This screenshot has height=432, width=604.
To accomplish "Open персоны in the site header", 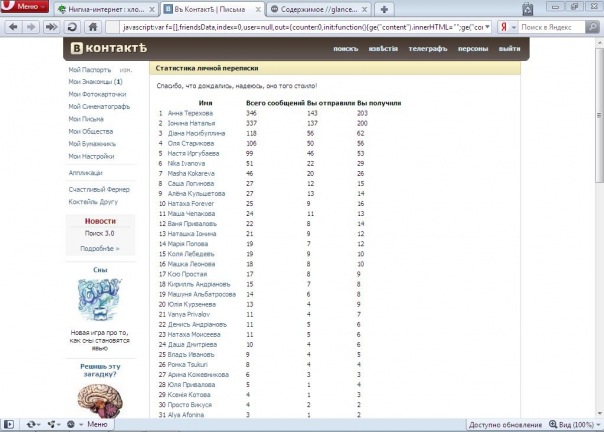I will point(473,49).
